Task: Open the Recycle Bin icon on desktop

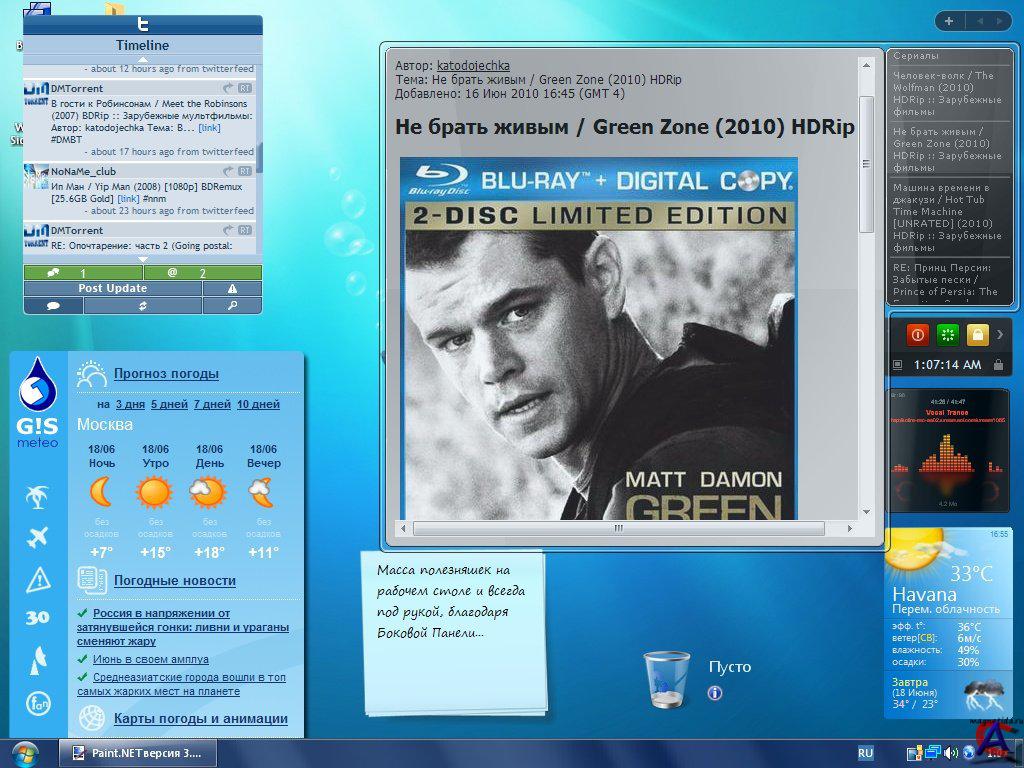Action: 666,679
